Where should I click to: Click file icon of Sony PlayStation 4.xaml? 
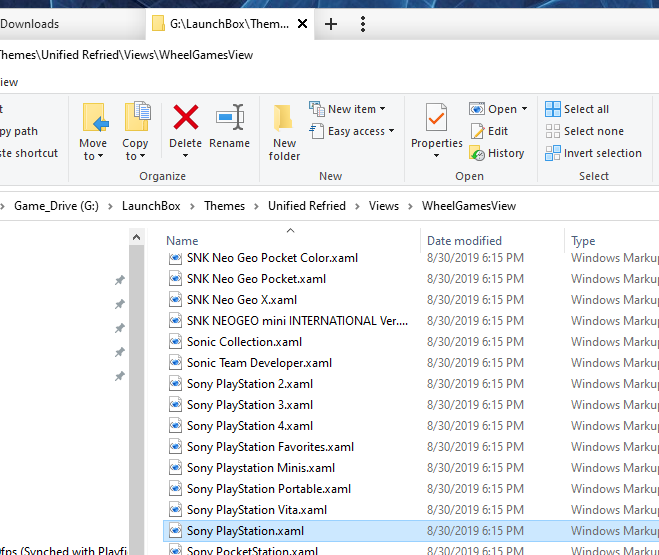click(x=175, y=426)
